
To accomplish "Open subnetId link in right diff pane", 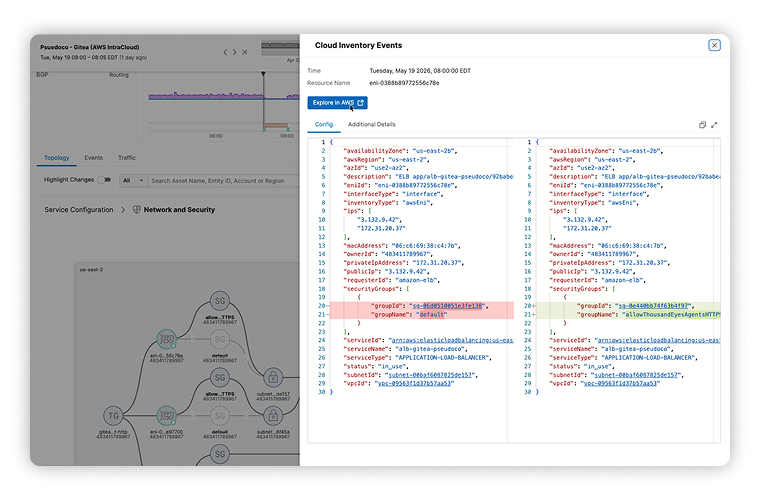I will pyautogui.click(x=635, y=375).
